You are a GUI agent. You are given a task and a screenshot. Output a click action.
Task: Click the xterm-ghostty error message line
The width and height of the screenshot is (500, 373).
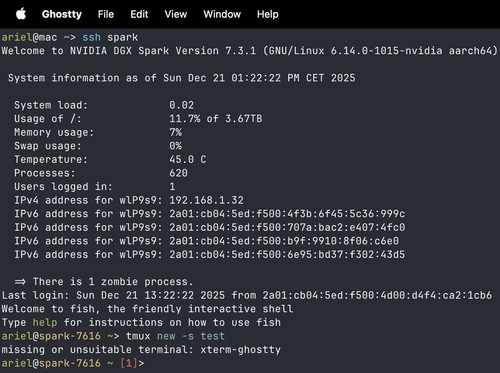pyautogui.click(x=141, y=349)
